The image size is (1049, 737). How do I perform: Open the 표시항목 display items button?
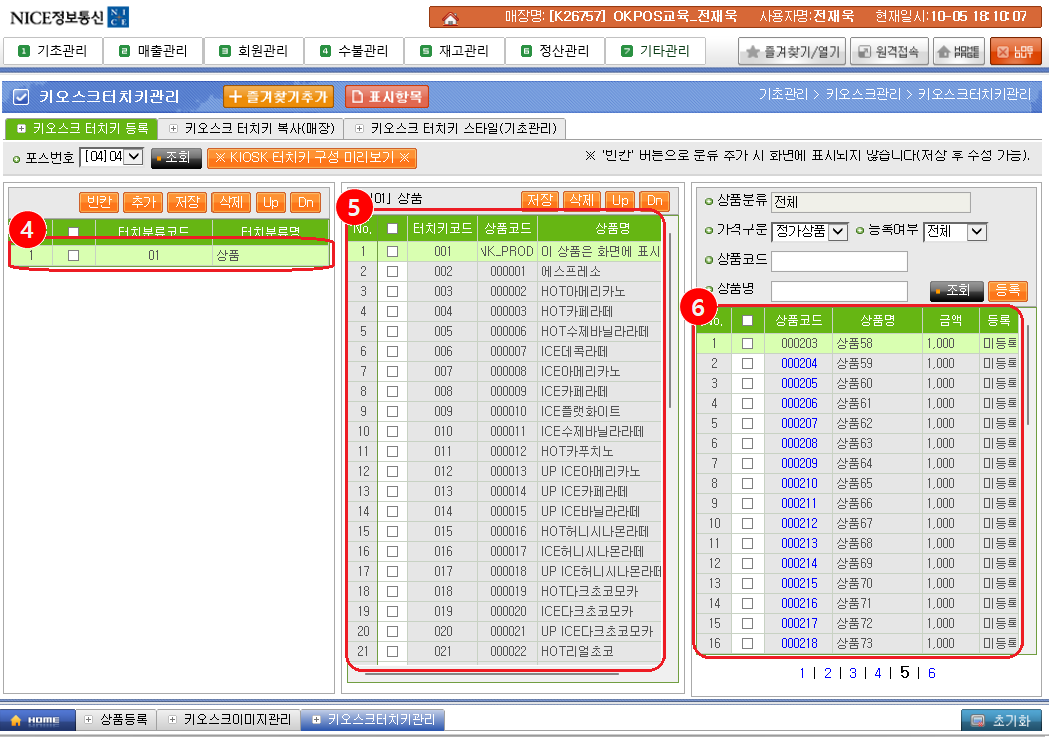387,97
